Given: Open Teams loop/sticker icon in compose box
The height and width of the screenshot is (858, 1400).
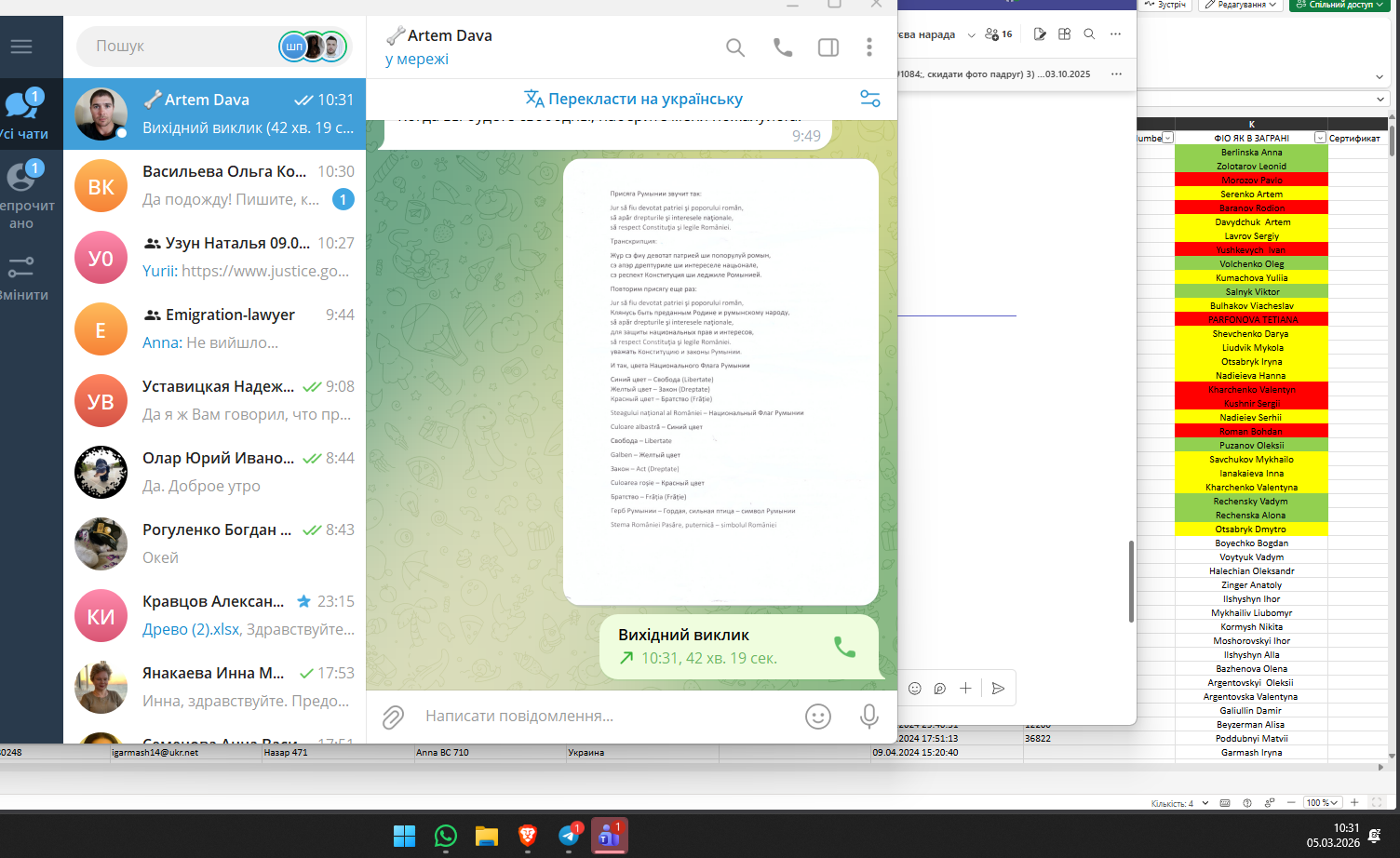Looking at the screenshot, I should point(940,689).
